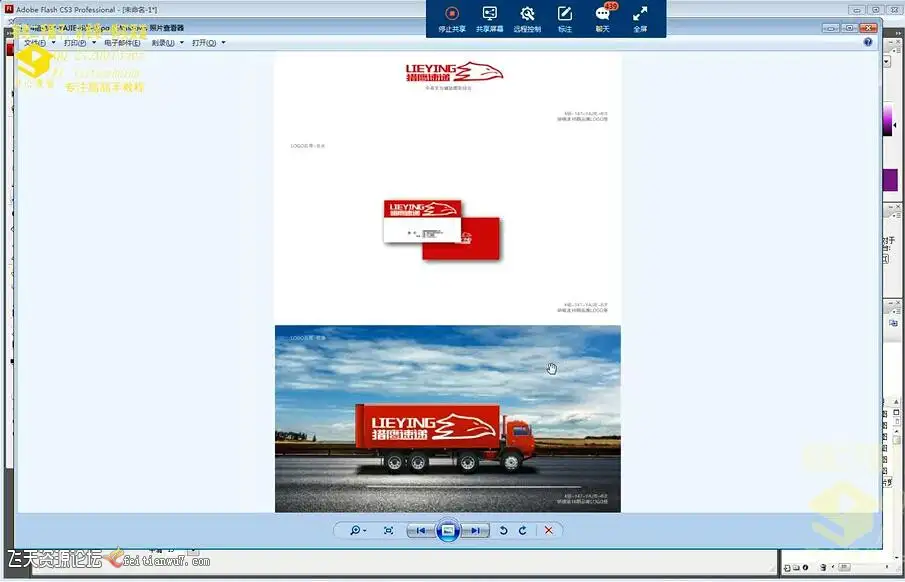Click the LIEYING eagle logo at top
The height and width of the screenshot is (582, 905).
[454, 73]
